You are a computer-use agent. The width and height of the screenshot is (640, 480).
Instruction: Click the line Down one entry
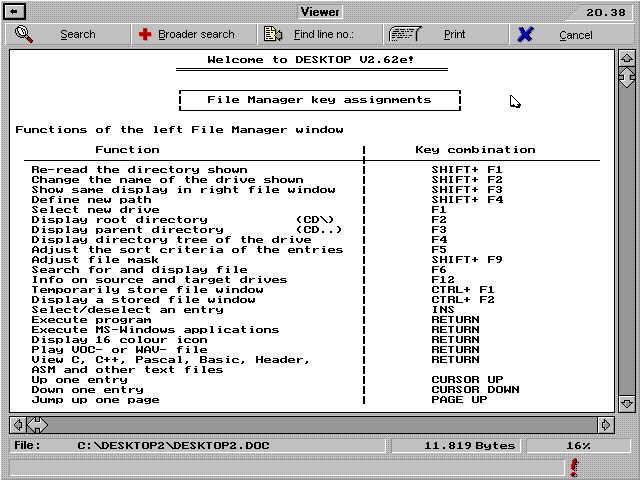(x=87, y=389)
